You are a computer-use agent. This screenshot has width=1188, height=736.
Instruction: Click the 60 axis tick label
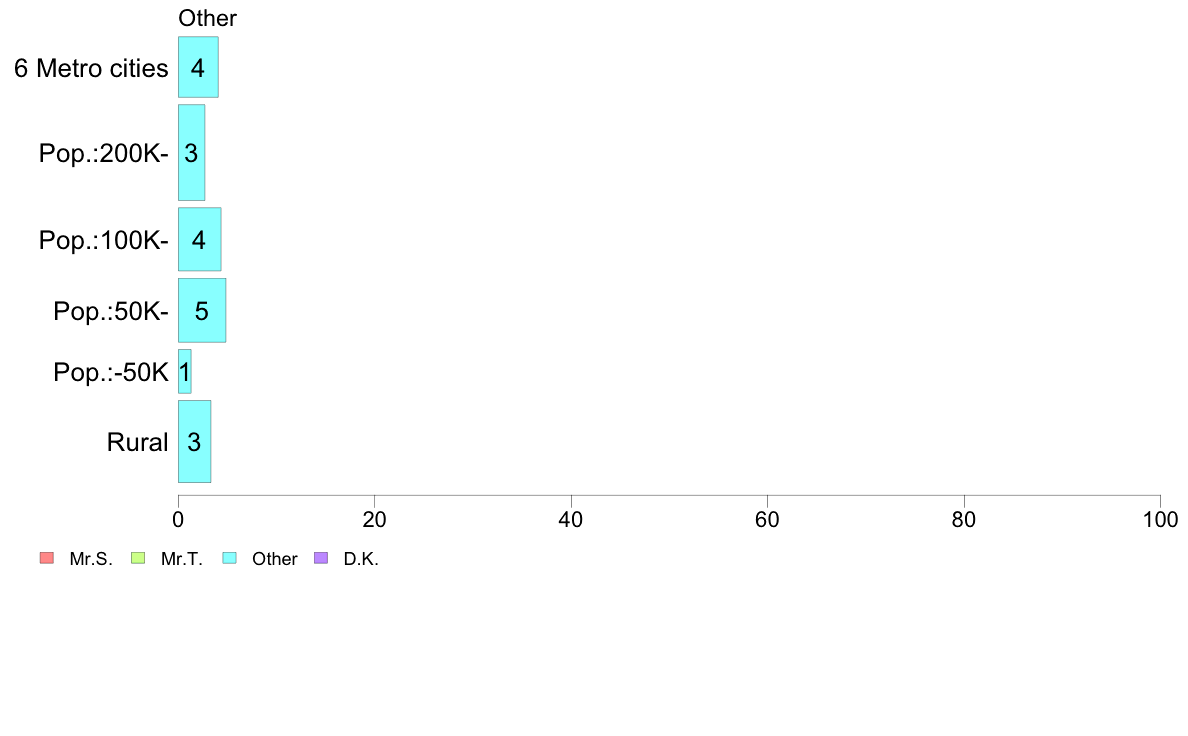coord(768,519)
